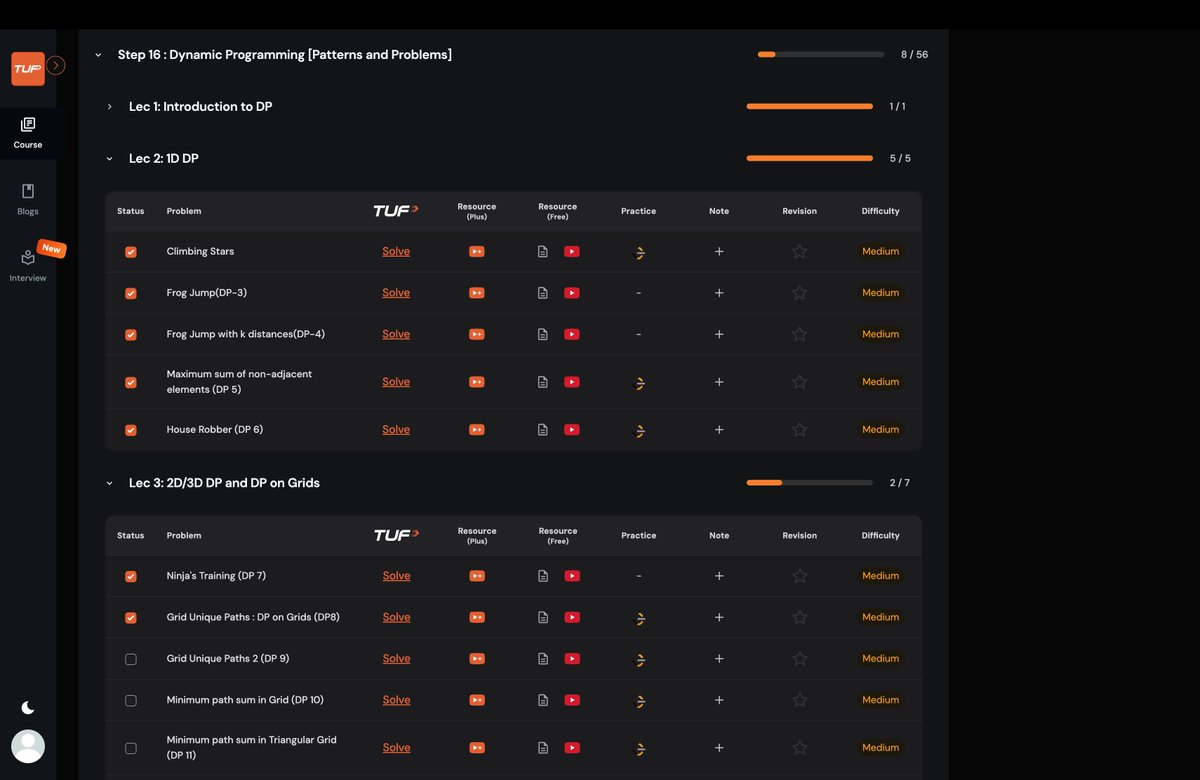Check Grid Unique Paths 2 (DP 9) checkbox
Screen dimensions: 1200x780
(131, 660)
